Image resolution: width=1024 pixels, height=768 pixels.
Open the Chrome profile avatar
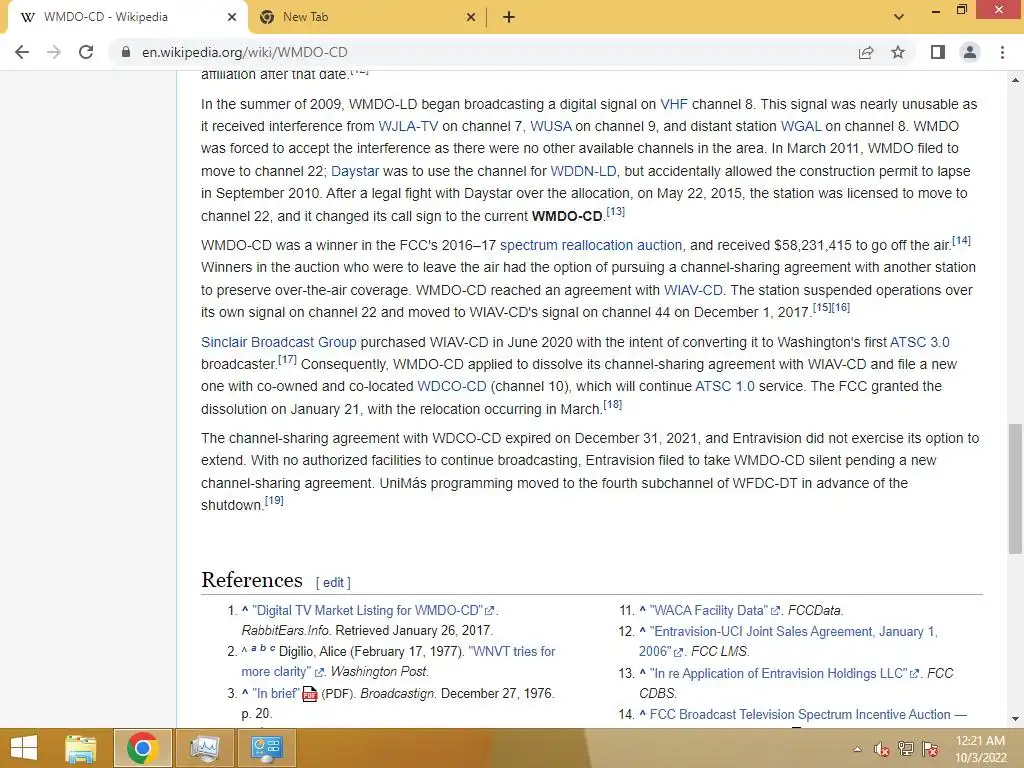pyautogui.click(x=970, y=52)
